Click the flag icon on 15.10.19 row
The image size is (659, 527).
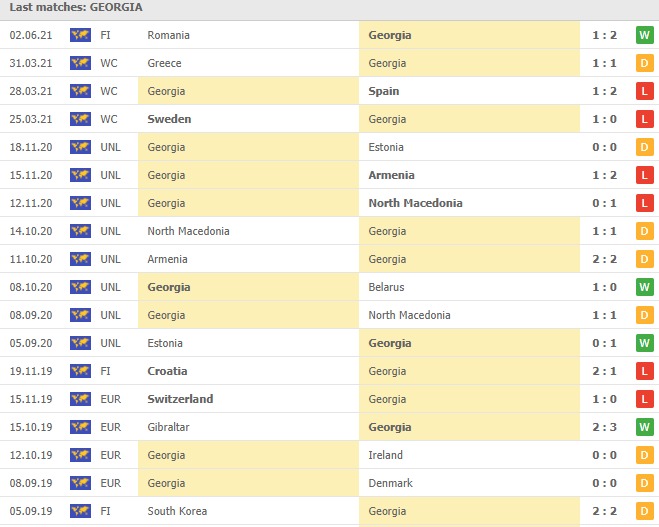click(x=80, y=427)
